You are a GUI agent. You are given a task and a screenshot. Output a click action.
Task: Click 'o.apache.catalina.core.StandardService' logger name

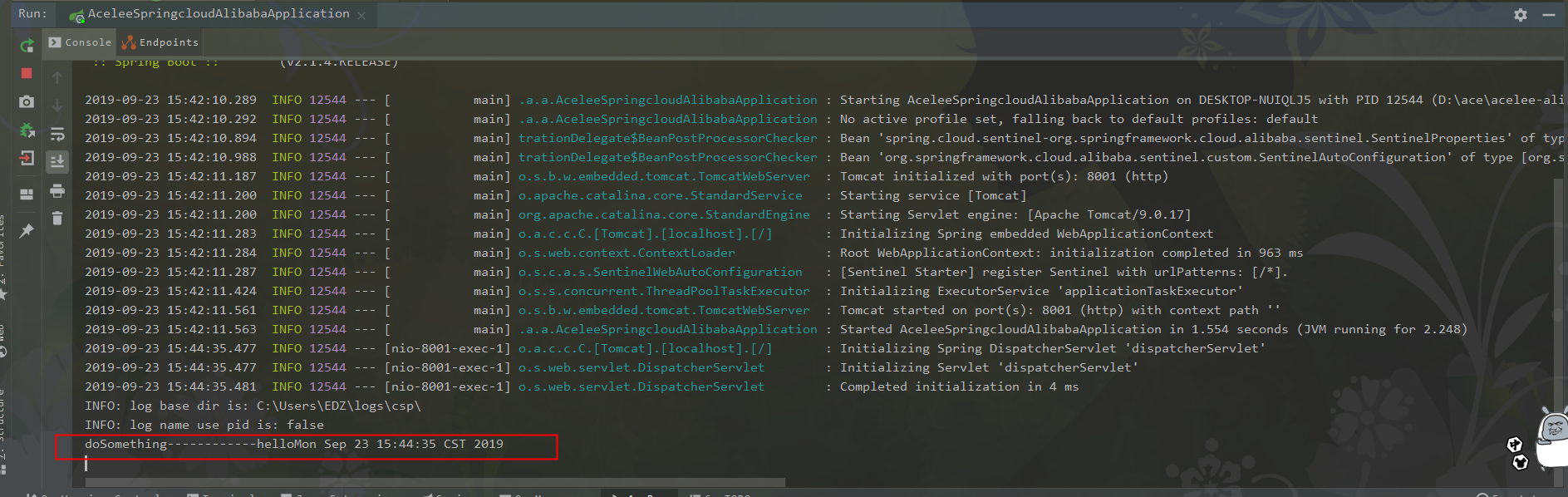[x=661, y=195]
